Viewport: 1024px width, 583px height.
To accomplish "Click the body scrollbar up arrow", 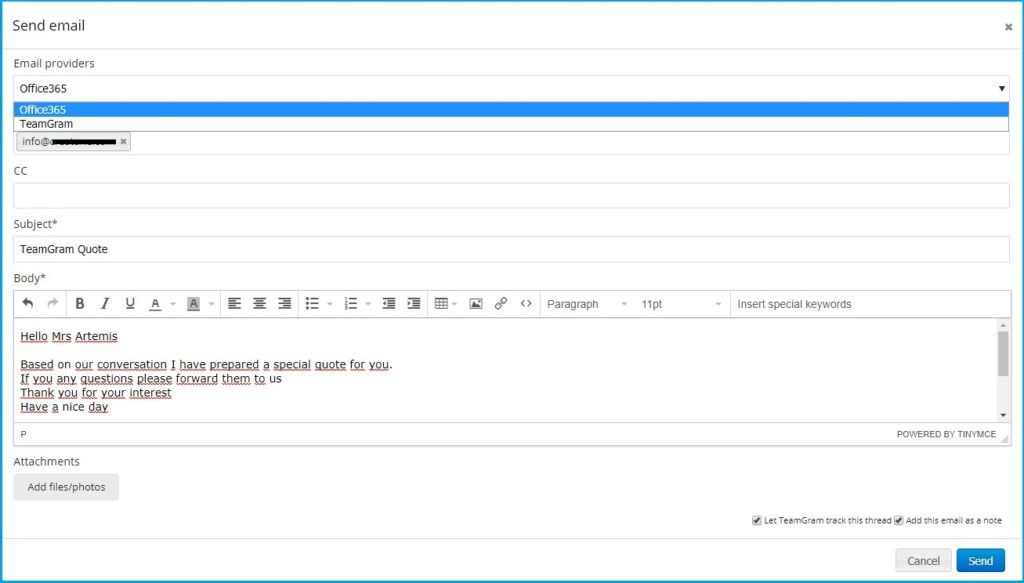I will [x=1003, y=324].
